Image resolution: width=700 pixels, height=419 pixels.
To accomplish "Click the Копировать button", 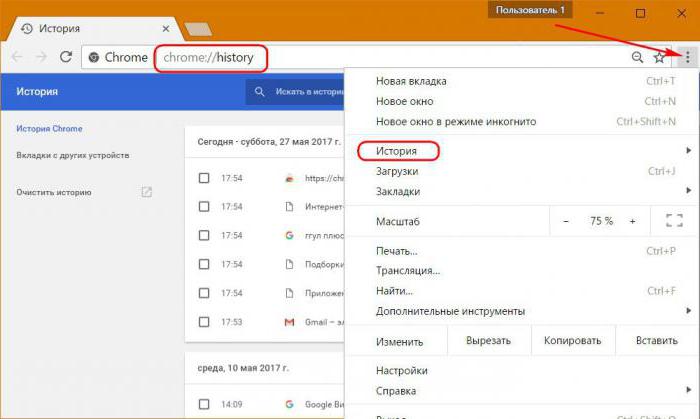I will 573,341.
